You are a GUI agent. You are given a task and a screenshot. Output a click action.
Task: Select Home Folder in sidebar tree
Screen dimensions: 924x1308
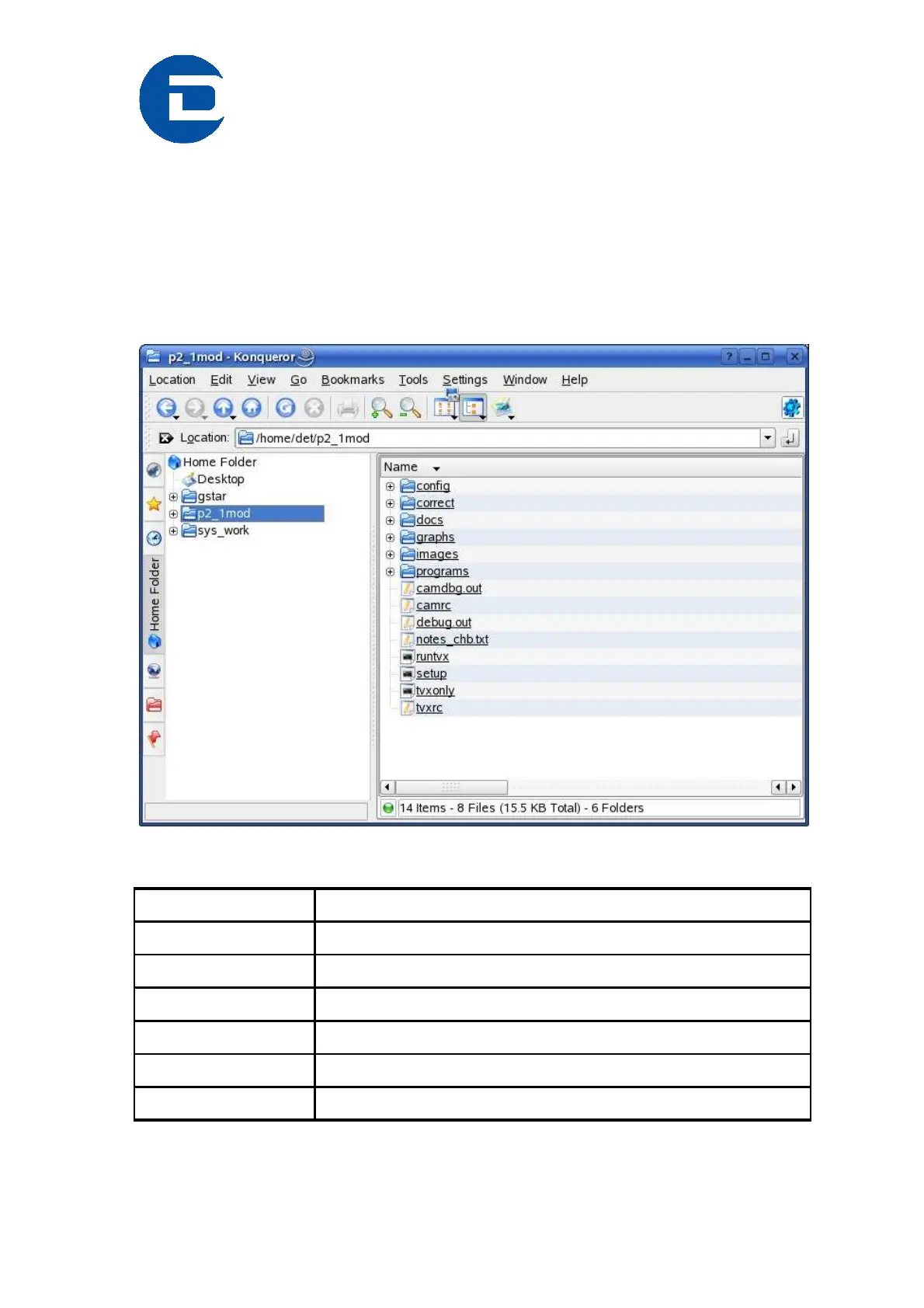[x=212, y=462]
